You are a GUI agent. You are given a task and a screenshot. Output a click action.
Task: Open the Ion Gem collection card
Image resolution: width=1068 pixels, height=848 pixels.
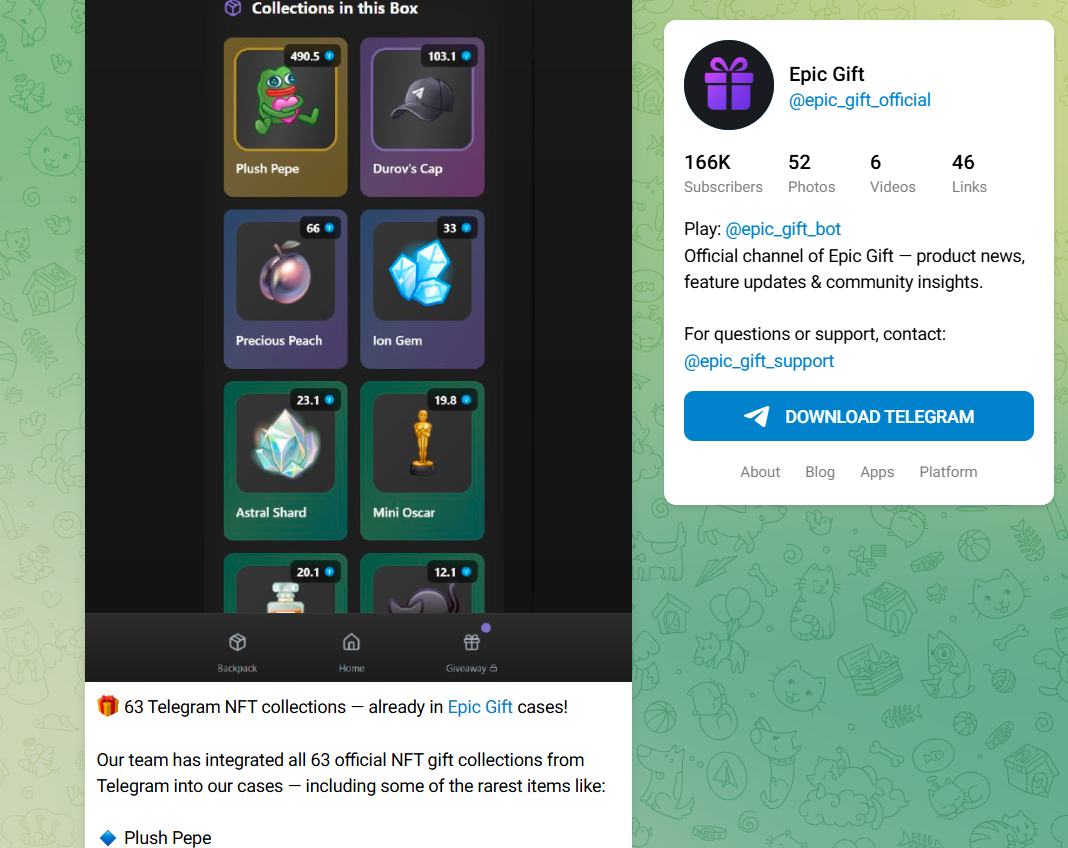click(422, 289)
